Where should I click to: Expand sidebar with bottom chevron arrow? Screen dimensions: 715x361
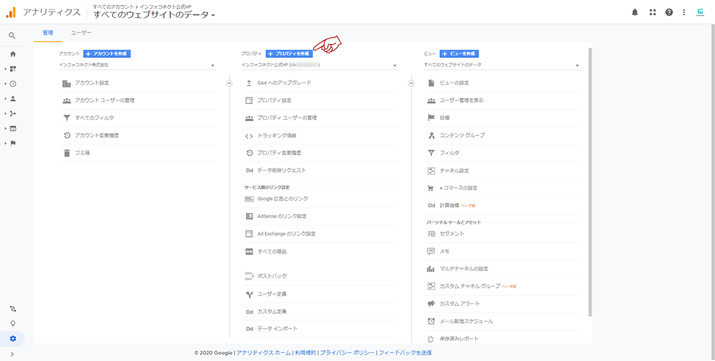(x=12, y=354)
